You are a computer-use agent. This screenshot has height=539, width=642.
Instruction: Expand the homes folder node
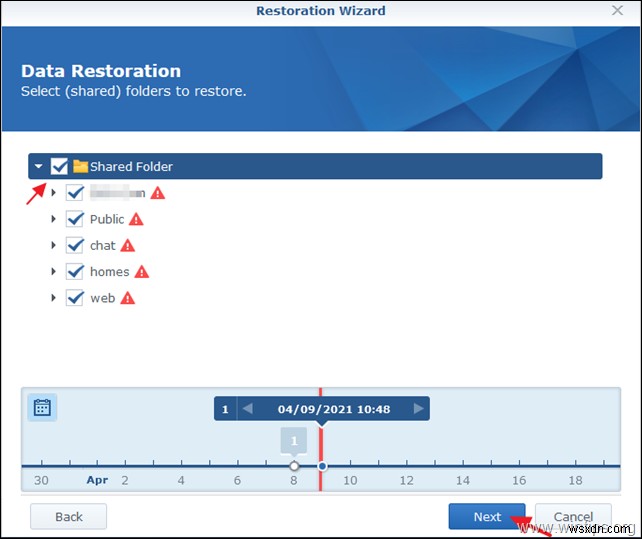53,271
